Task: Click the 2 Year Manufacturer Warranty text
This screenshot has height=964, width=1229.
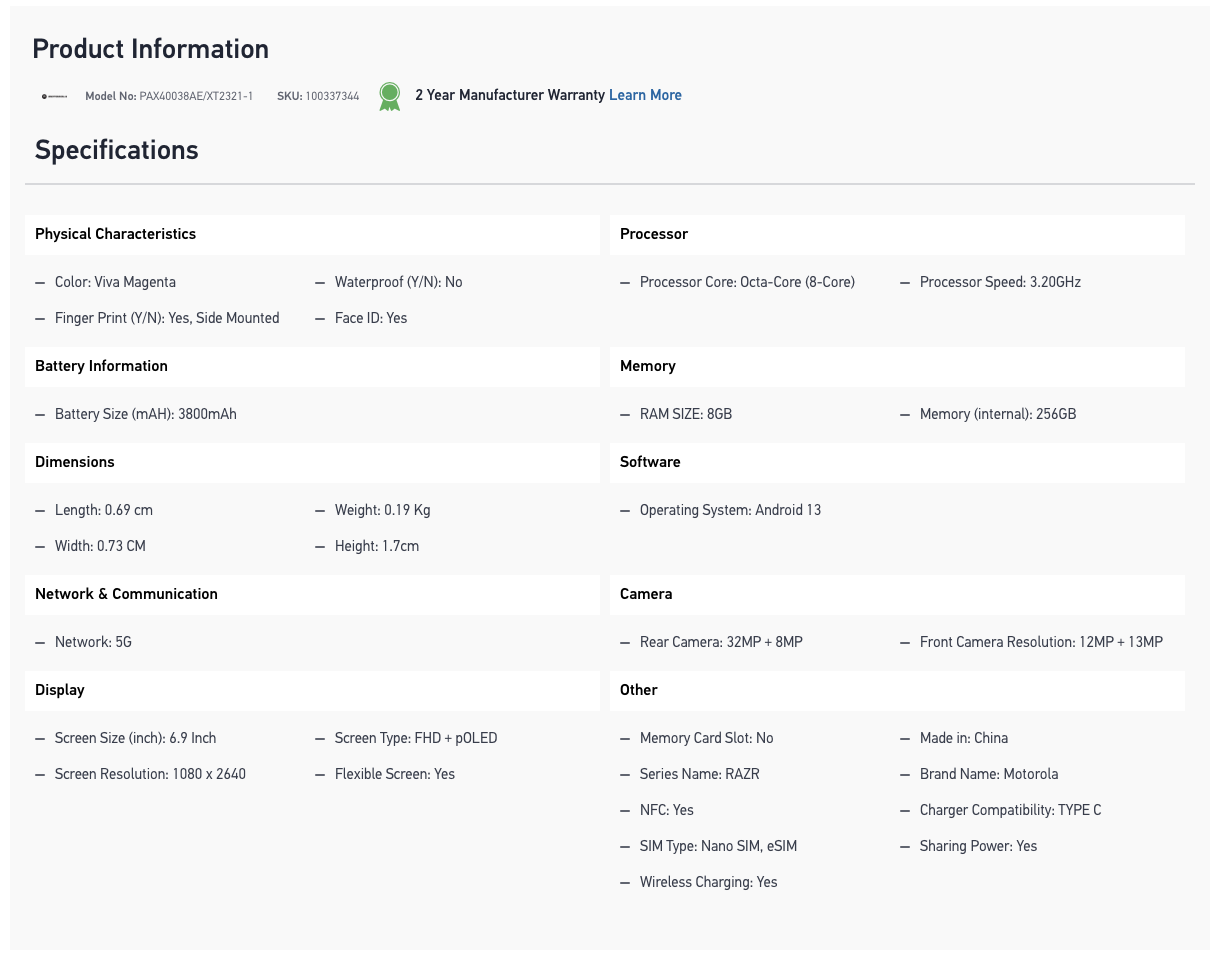Action: (x=510, y=95)
